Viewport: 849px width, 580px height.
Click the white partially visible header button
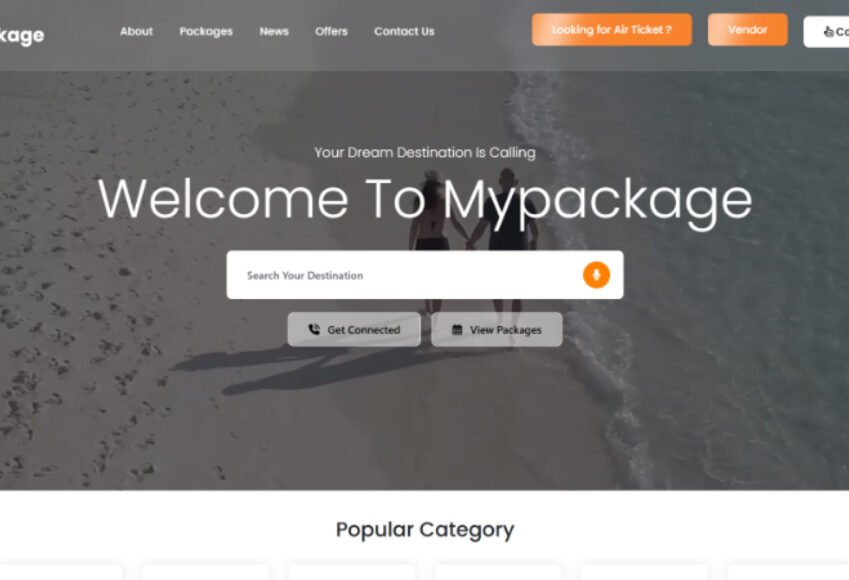tap(826, 32)
